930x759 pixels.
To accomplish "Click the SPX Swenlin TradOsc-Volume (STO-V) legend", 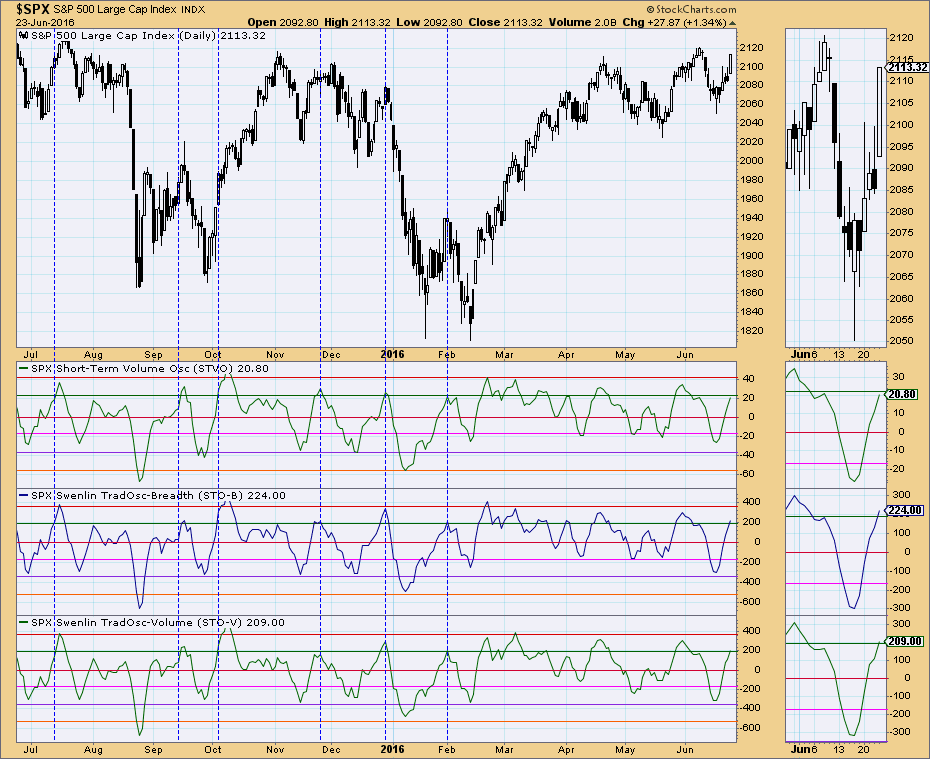I will click(152, 623).
